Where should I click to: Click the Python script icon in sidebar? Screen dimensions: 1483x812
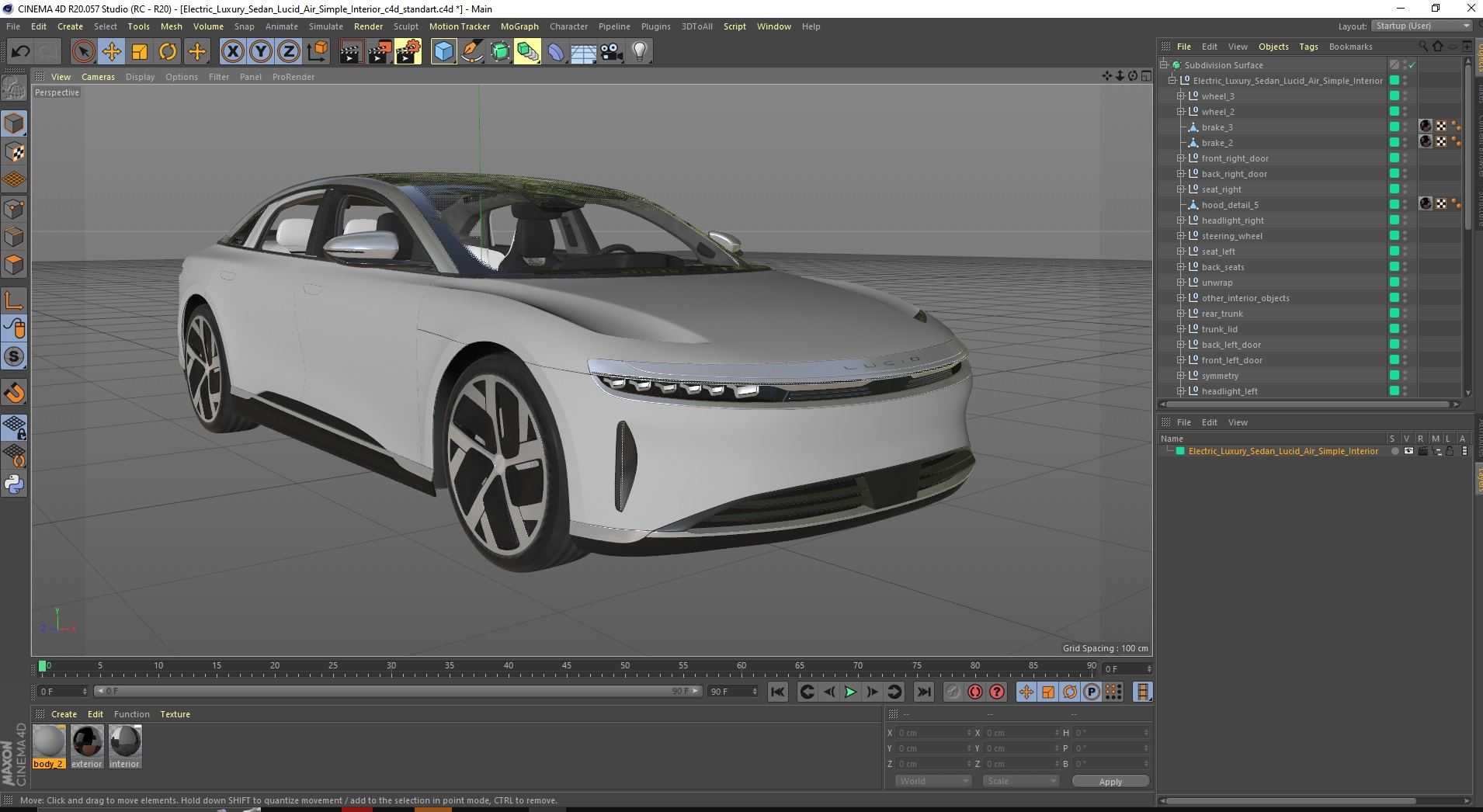[x=14, y=484]
